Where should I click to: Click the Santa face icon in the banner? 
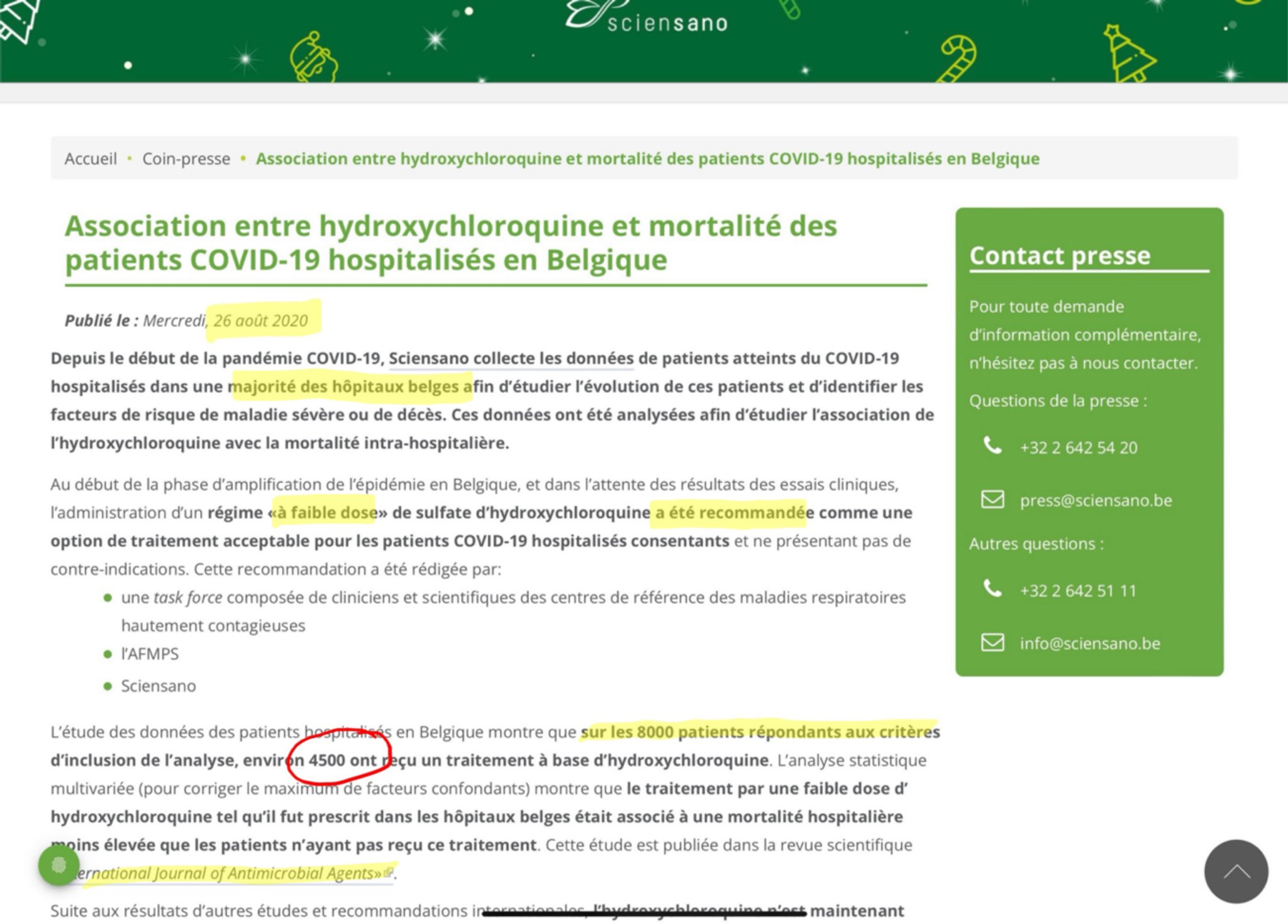click(x=313, y=58)
